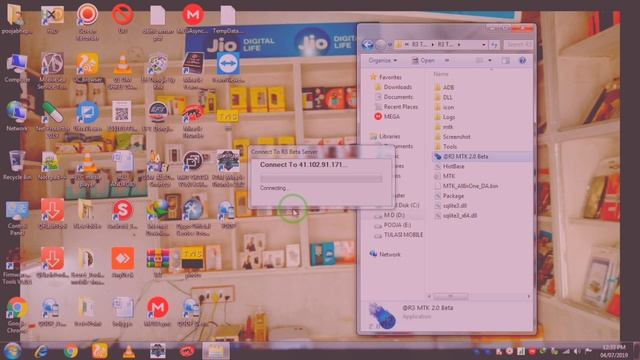Open the recent pages arrow beside Forward button
The width and height of the screenshot is (640, 360).
click(389, 44)
